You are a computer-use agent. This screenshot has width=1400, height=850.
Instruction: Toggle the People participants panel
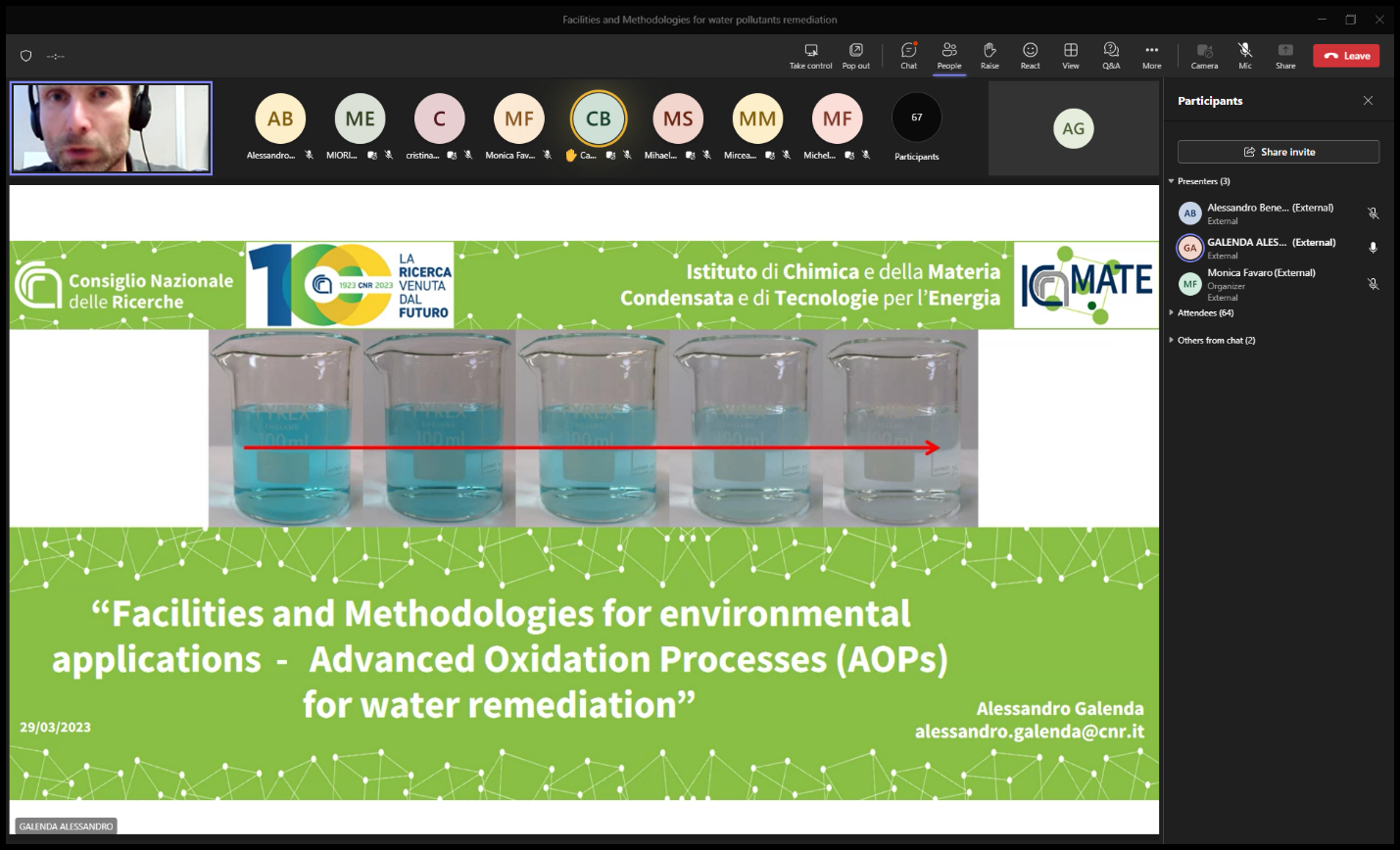coord(948,56)
